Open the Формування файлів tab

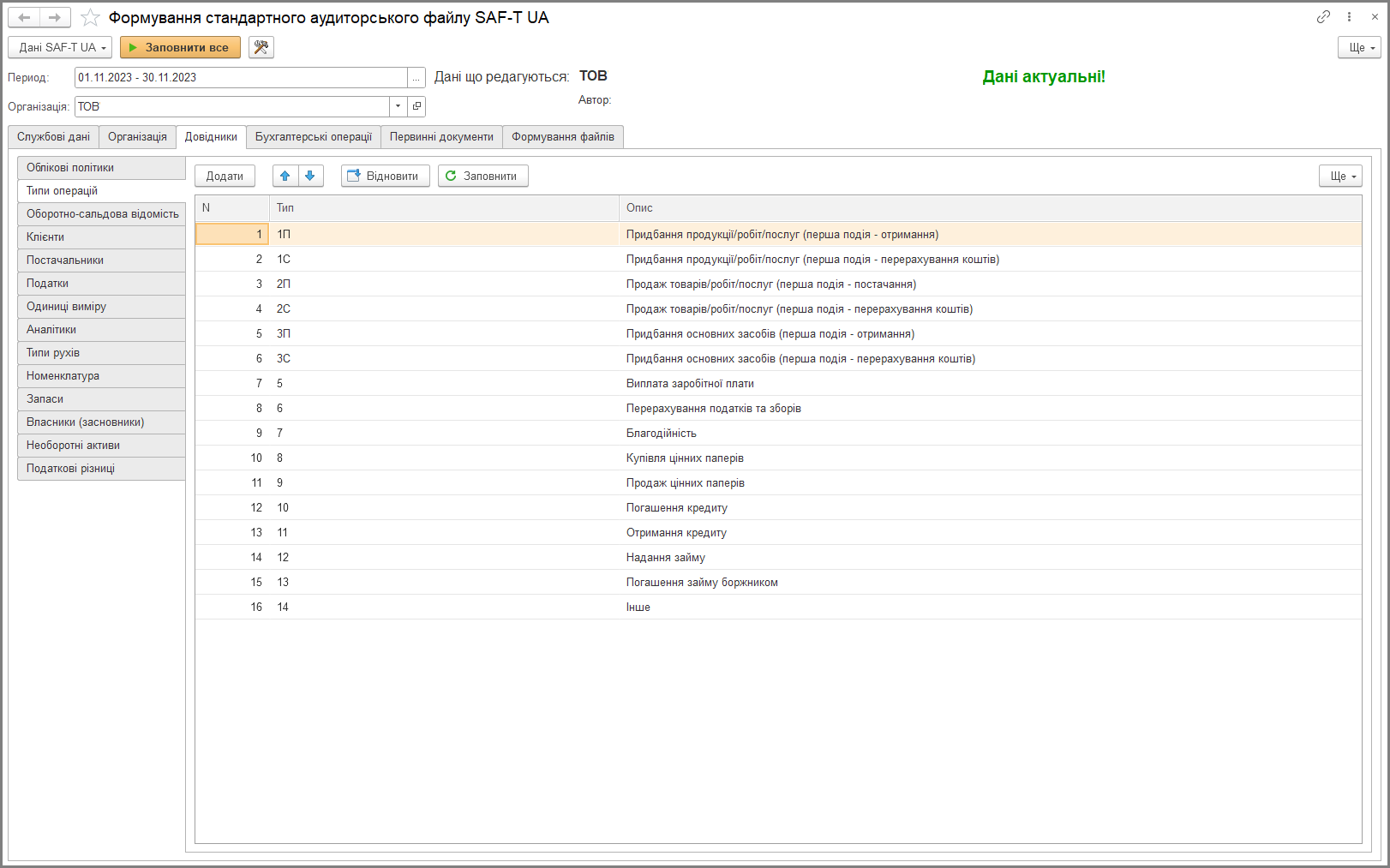coord(563,137)
